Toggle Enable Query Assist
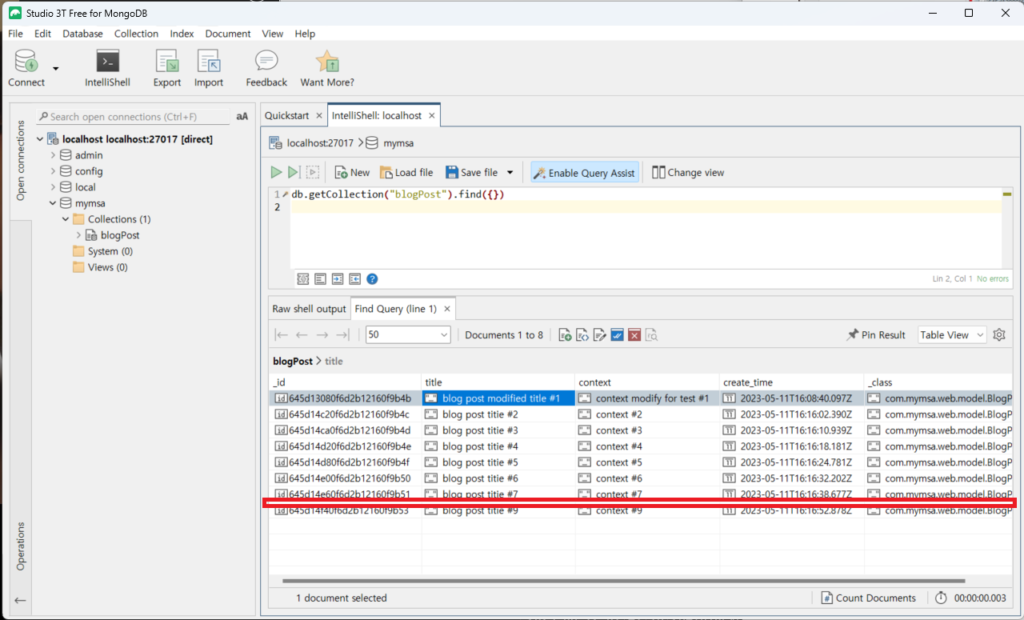Viewport: 1024px width, 620px height. click(x=584, y=172)
